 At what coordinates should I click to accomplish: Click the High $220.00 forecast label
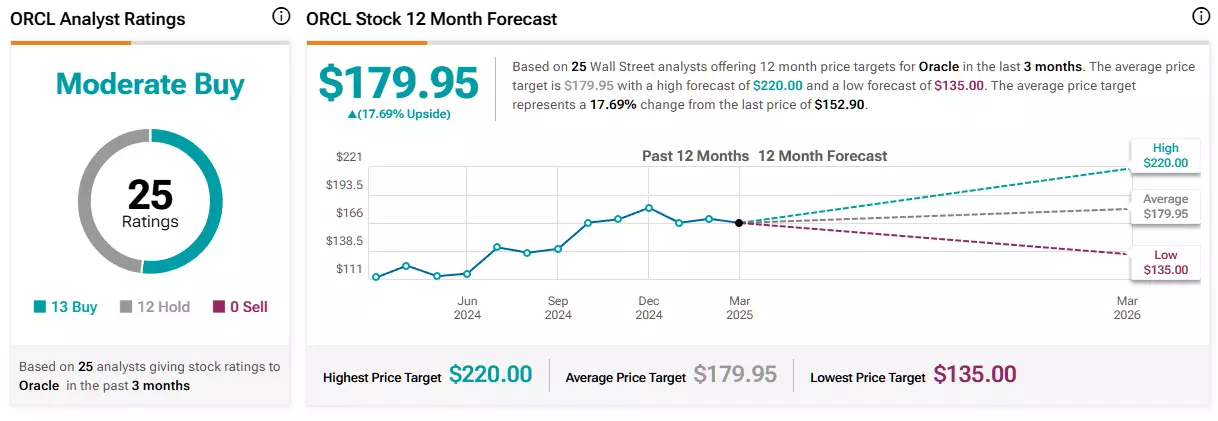(x=1166, y=155)
